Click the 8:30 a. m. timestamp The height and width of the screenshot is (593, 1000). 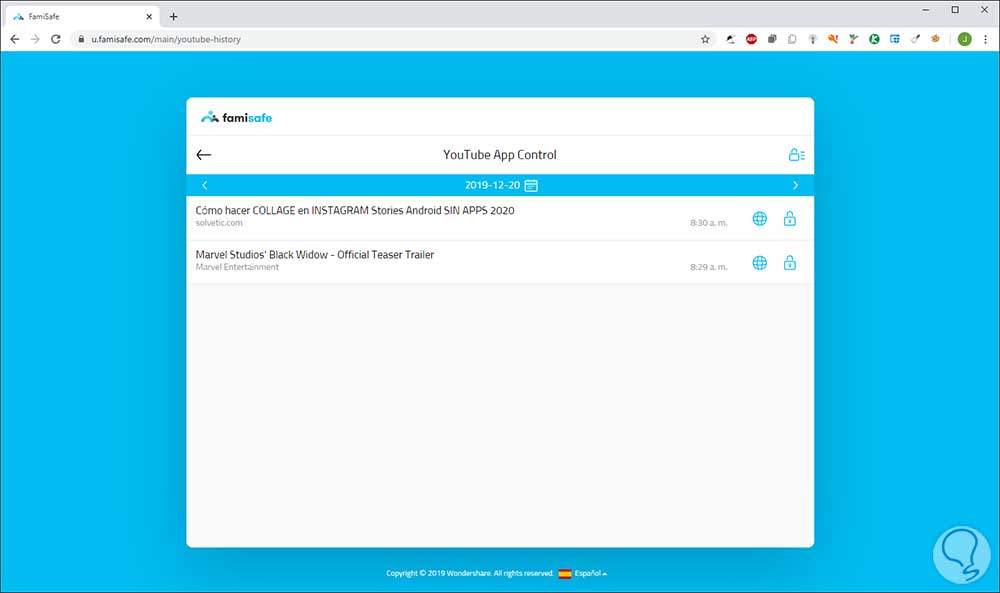pos(709,223)
